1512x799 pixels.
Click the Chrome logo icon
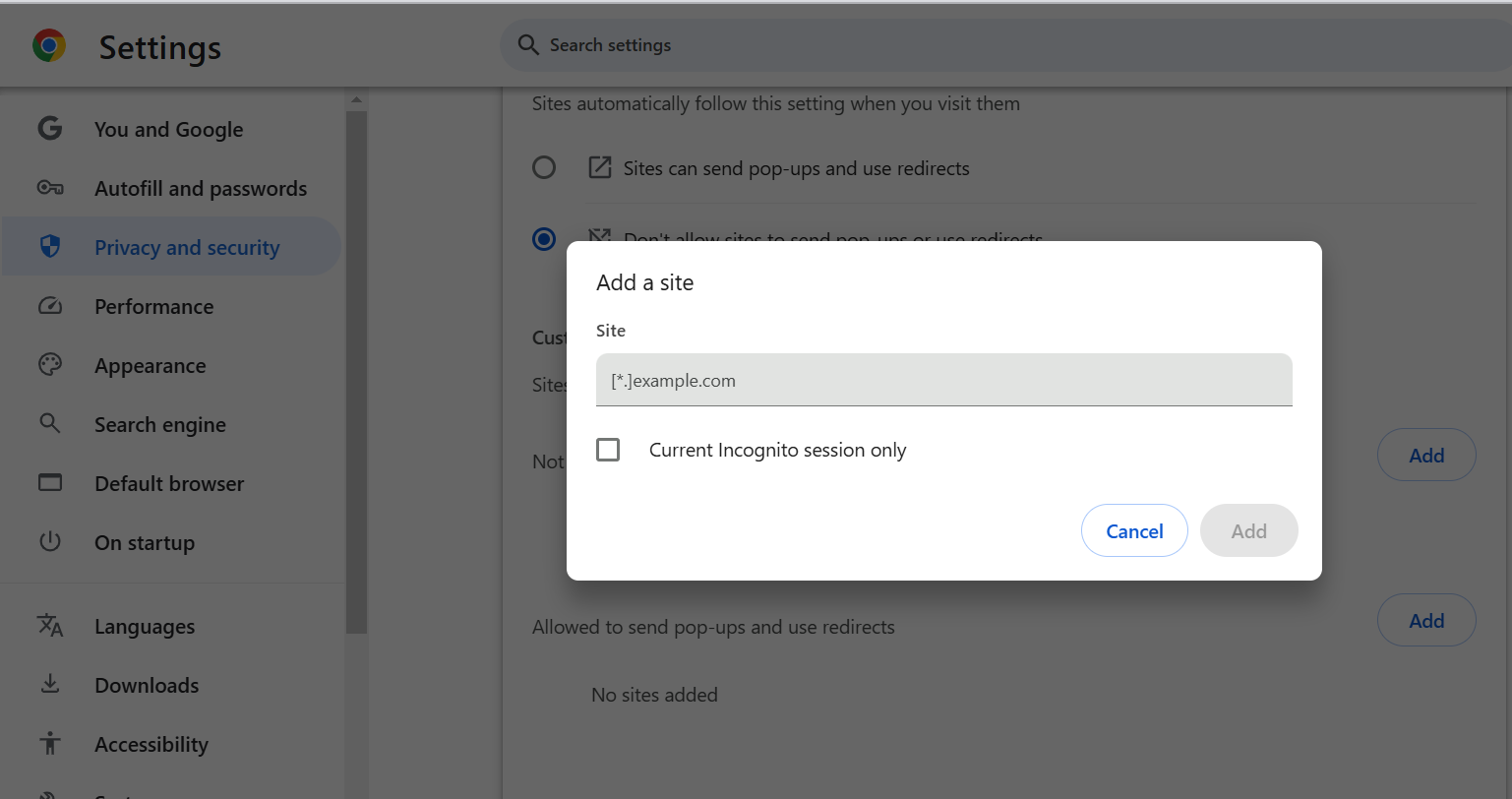[47, 45]
